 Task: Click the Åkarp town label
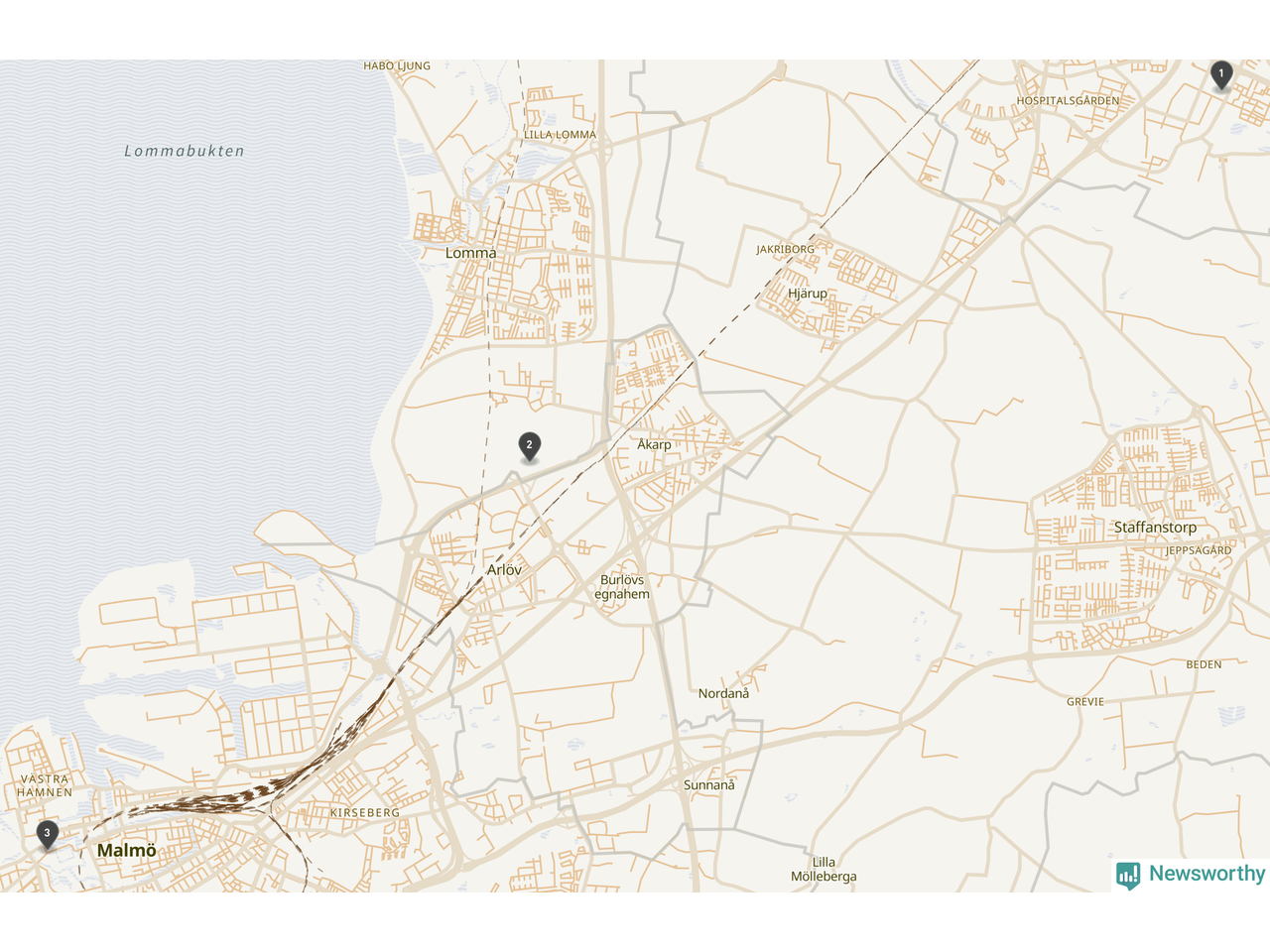(654, 444)
